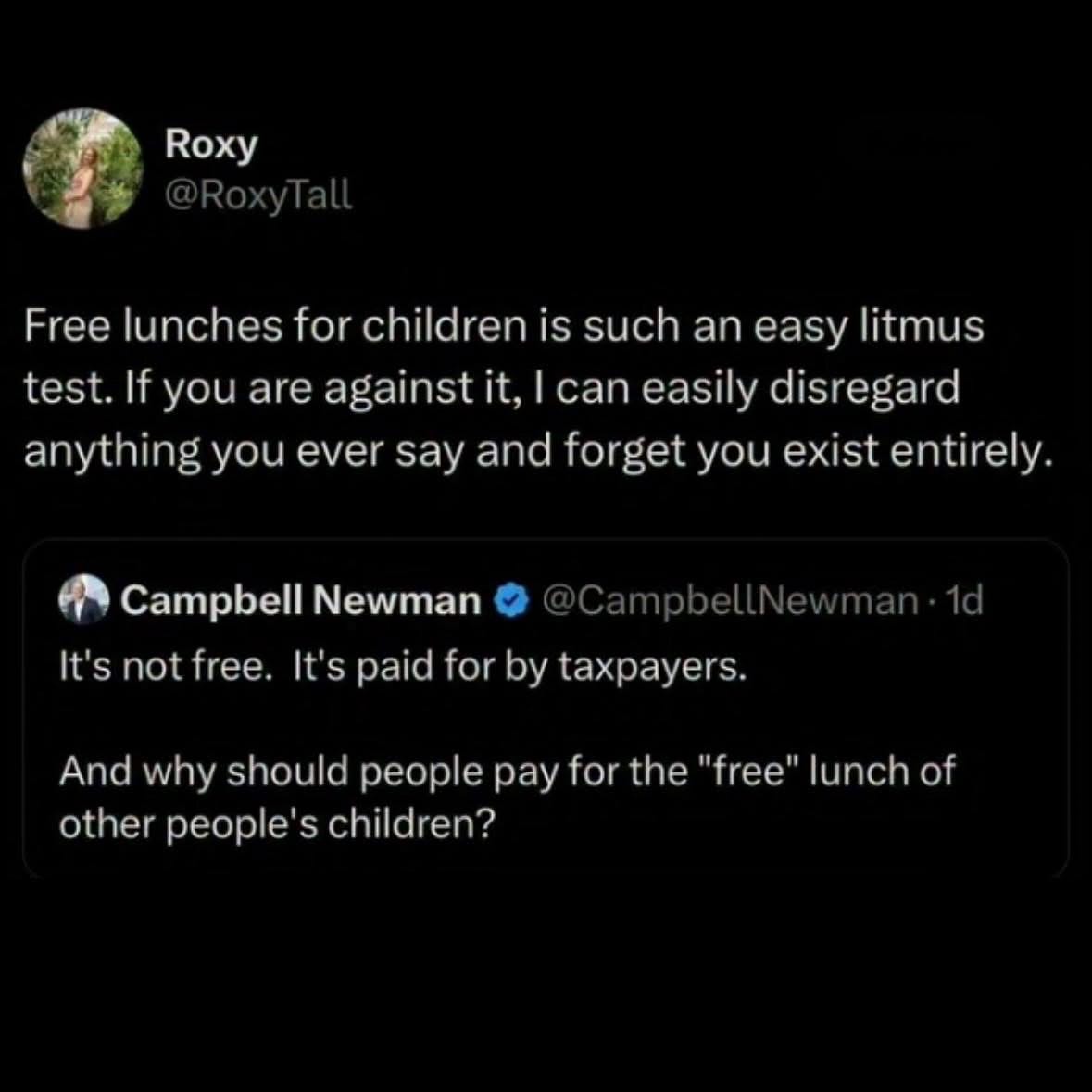1092x1092 pixels.
Task: Click the line 'other people's children?'
Action: coord(277,824)
